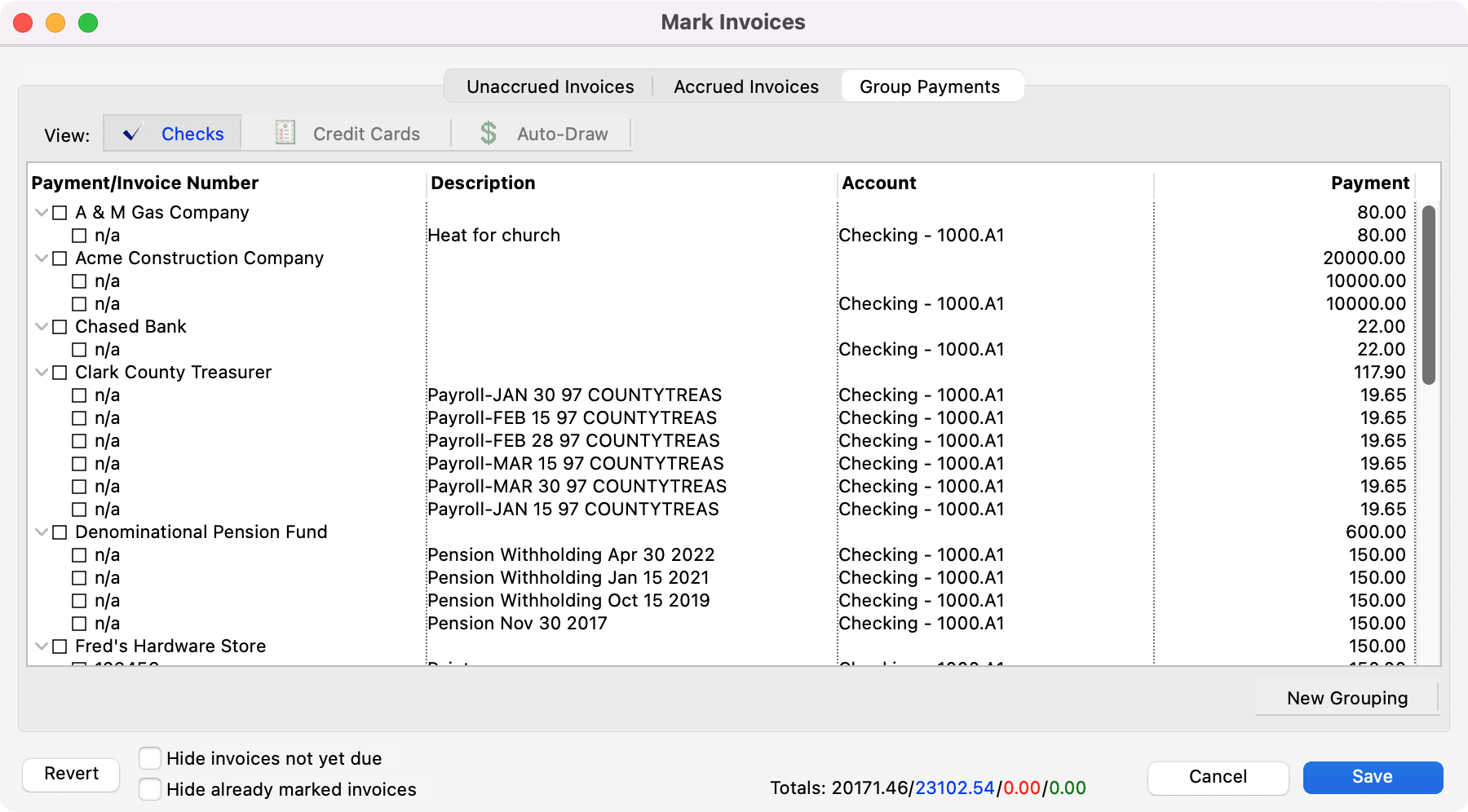Click the vertical scrollbar thumb
Viewport: 1468px width, 812px height.
click(x=1428, y=293)
